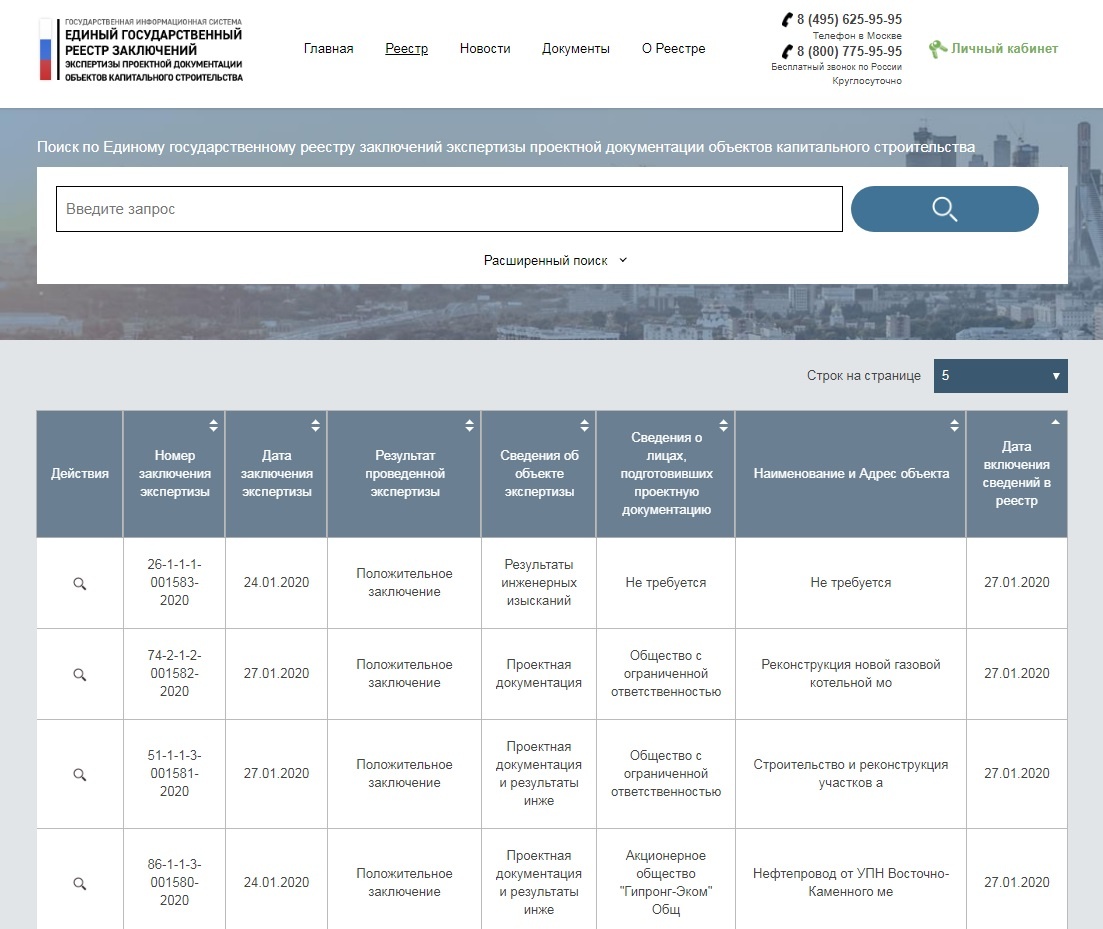Click the registry search heading text
Viewport: 1103px width, 929px height.
[x=506, y=147]
